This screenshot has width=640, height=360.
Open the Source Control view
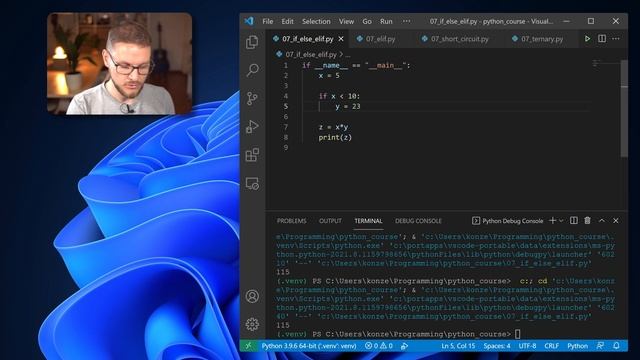point(252,98)
